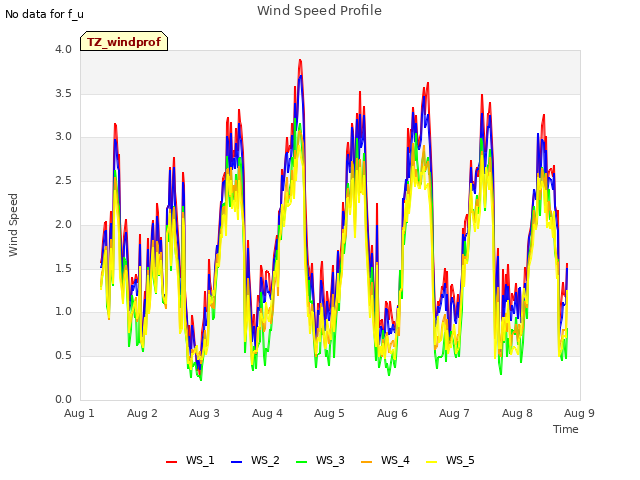Image resolution: width=640 pixels, height=480 pixels.
Task: Click the Aug 6 x-axis tick label
Action: 392,413
